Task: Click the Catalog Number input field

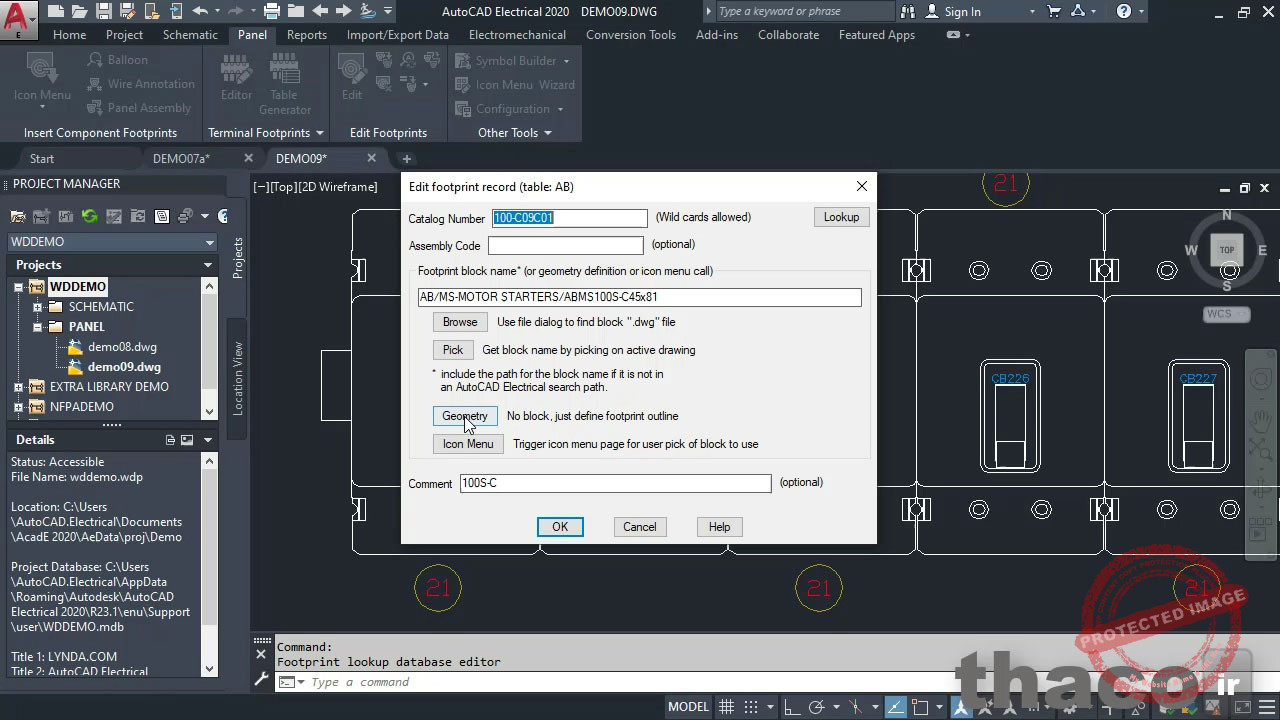Action: click(568, 218)
